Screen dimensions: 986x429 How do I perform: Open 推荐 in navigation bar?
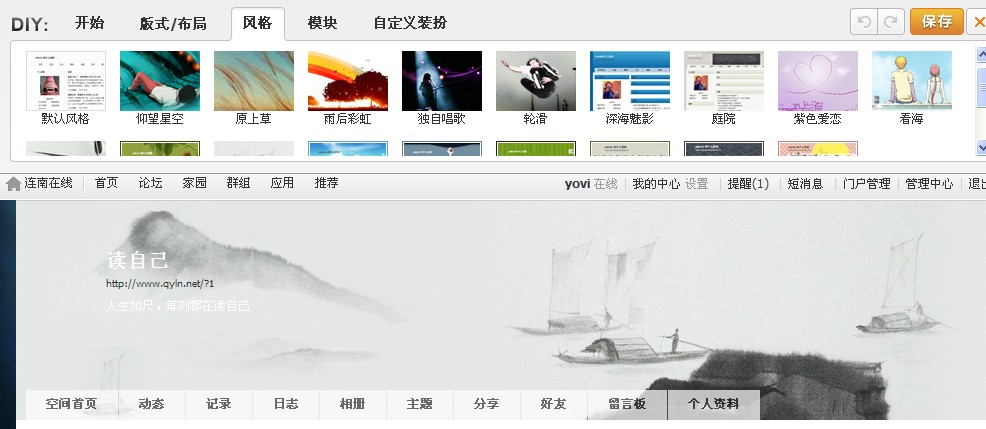(326, 183)
